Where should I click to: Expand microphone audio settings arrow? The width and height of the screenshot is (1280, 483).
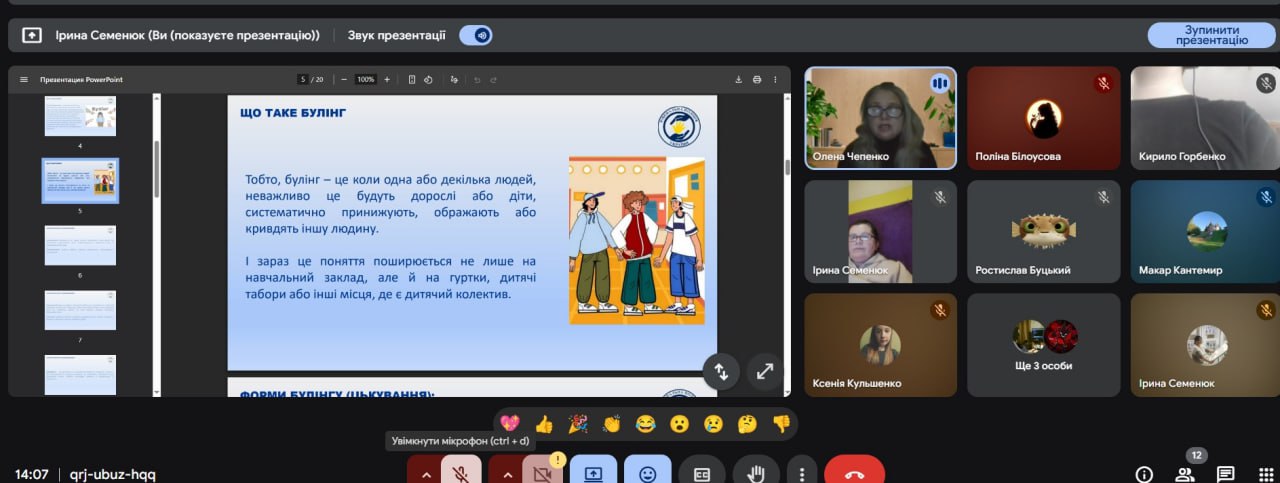pos(426,474)
